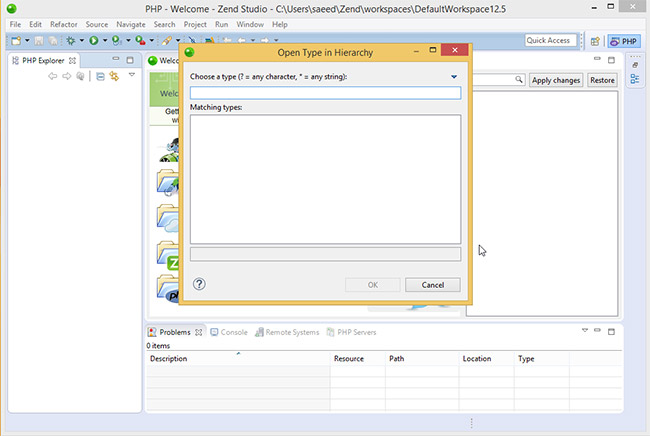The image size is (650, 436).
Task: Close the Problems view
Action: 199,332
